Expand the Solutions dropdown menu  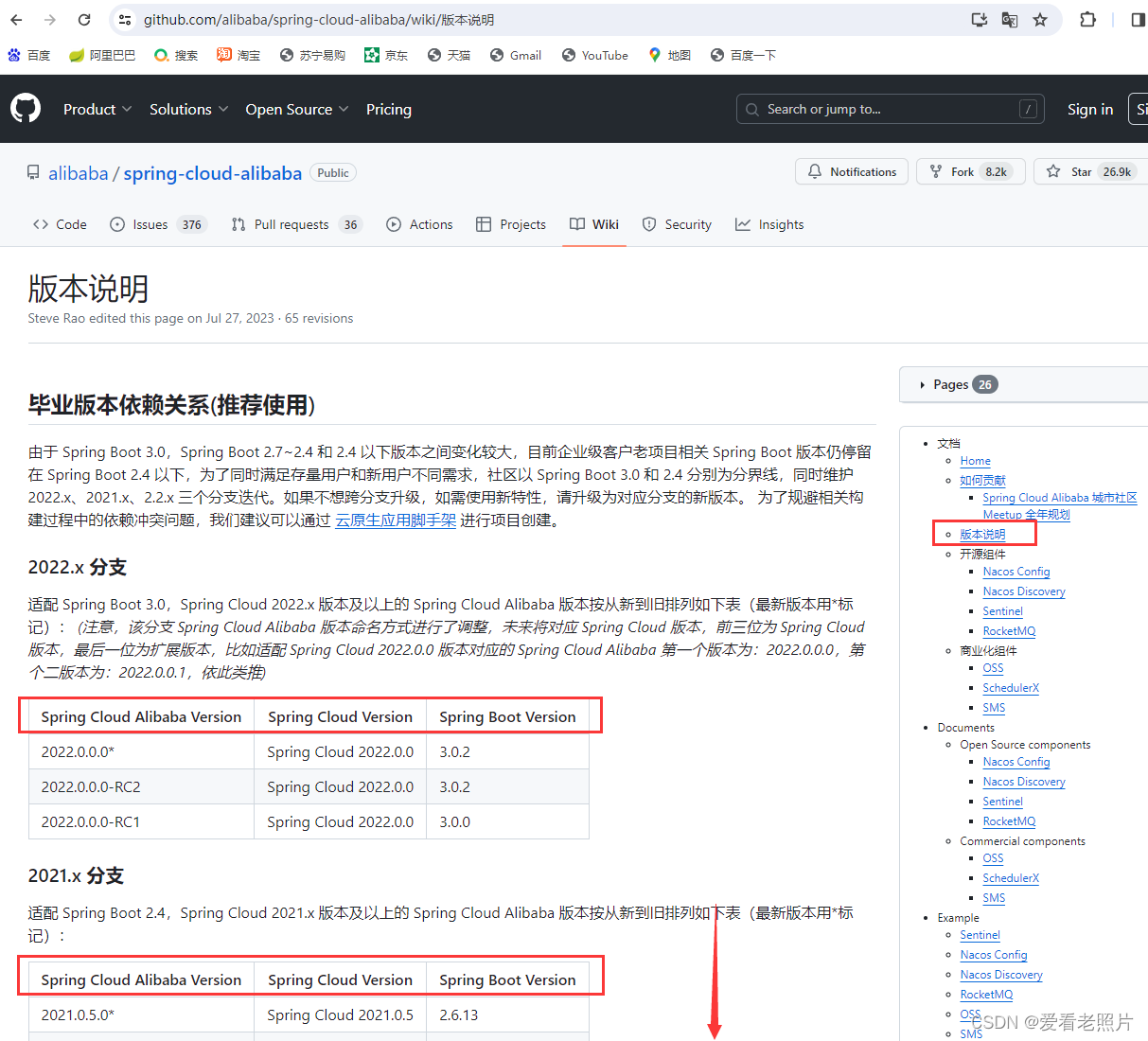coord(189,109)
